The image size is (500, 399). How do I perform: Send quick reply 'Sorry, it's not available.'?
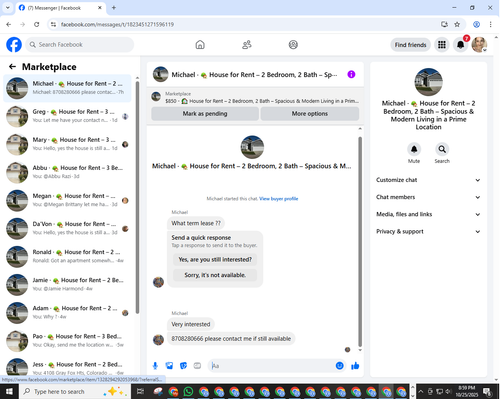[215, 275]
